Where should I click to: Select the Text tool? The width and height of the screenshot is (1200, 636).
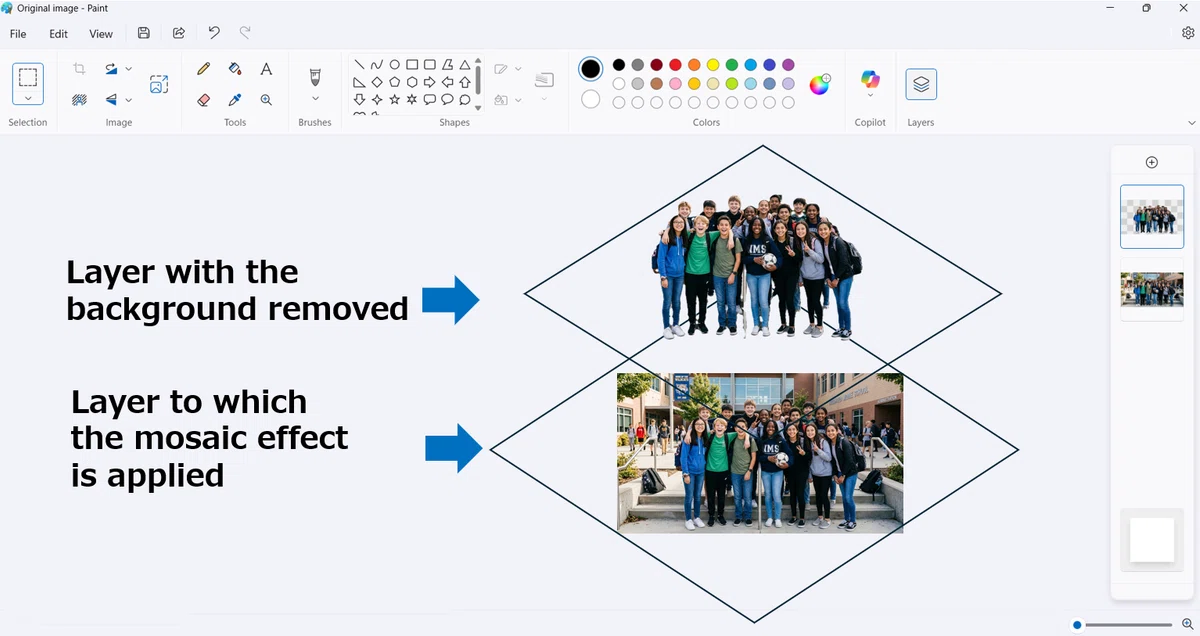pyautogui.click(x=266, y=69)
